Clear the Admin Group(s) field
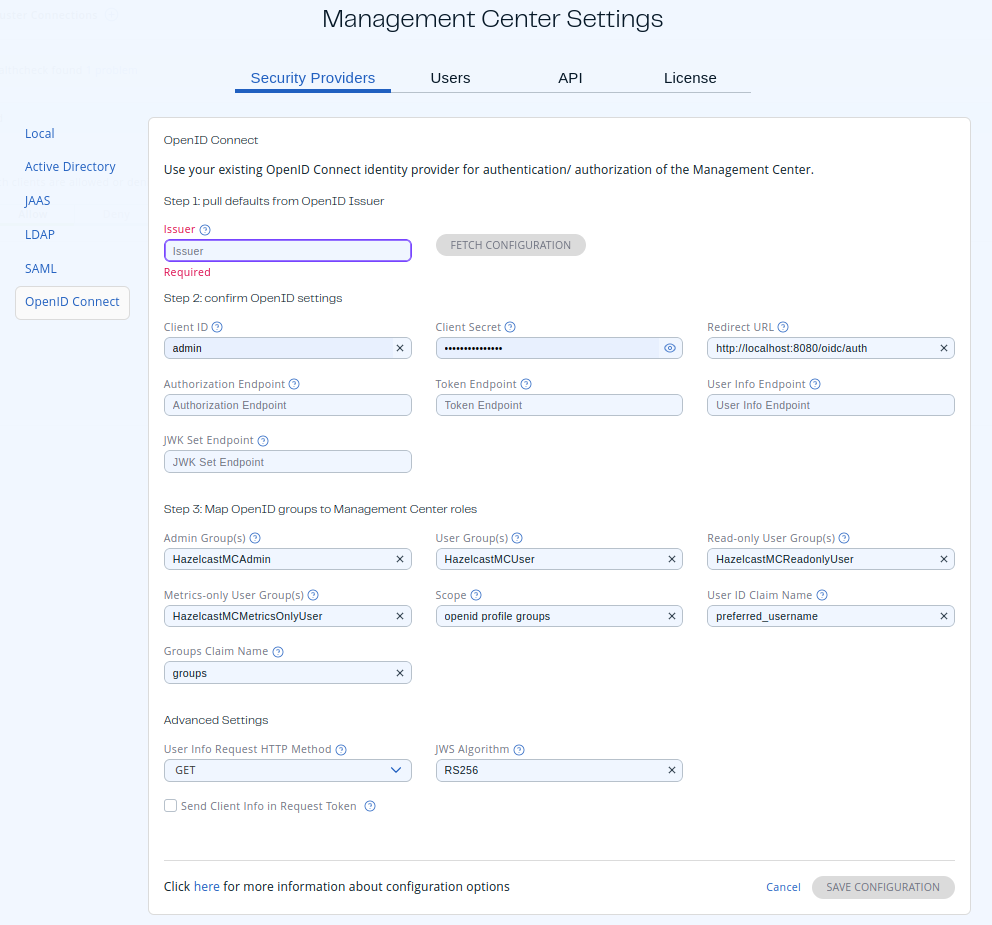The image size is (992, 925). (399, 559)
